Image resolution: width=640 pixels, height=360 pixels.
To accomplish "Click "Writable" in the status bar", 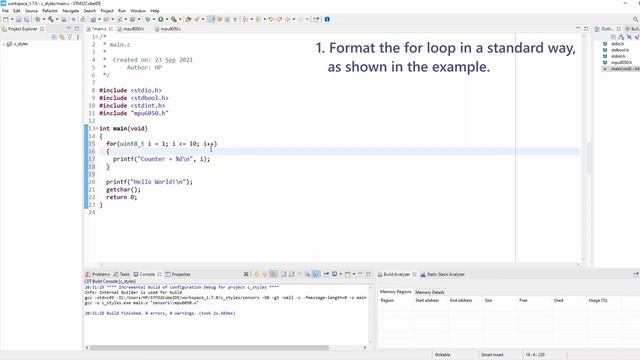I will pos(442,355).
